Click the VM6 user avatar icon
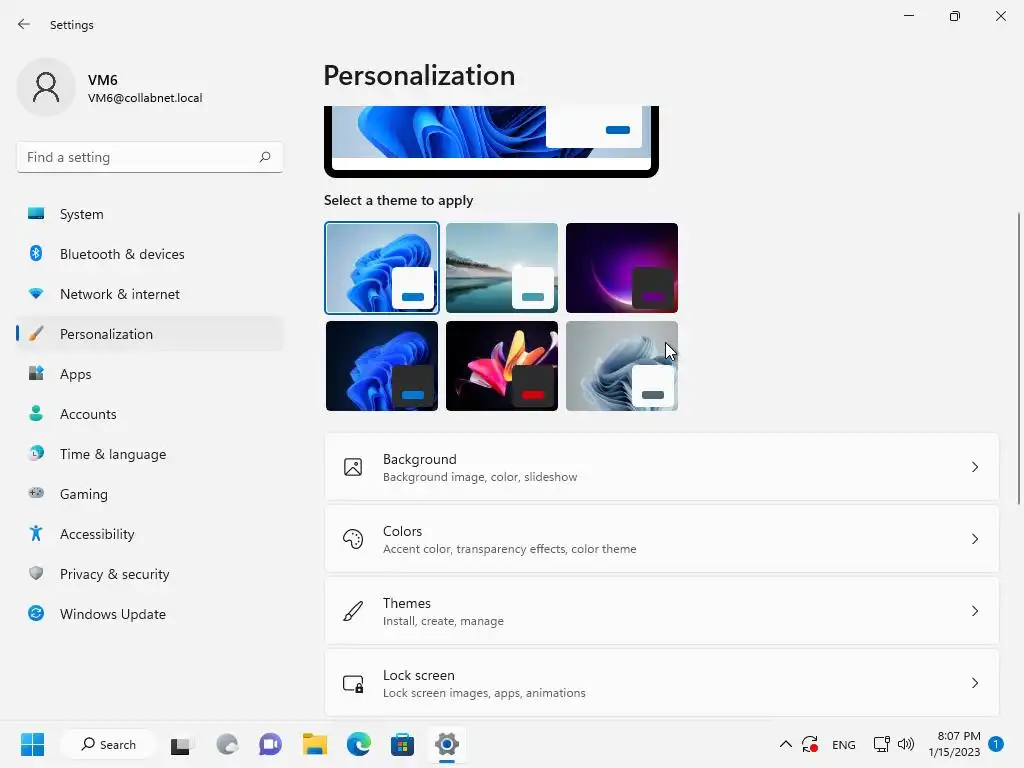 point(46,87)
